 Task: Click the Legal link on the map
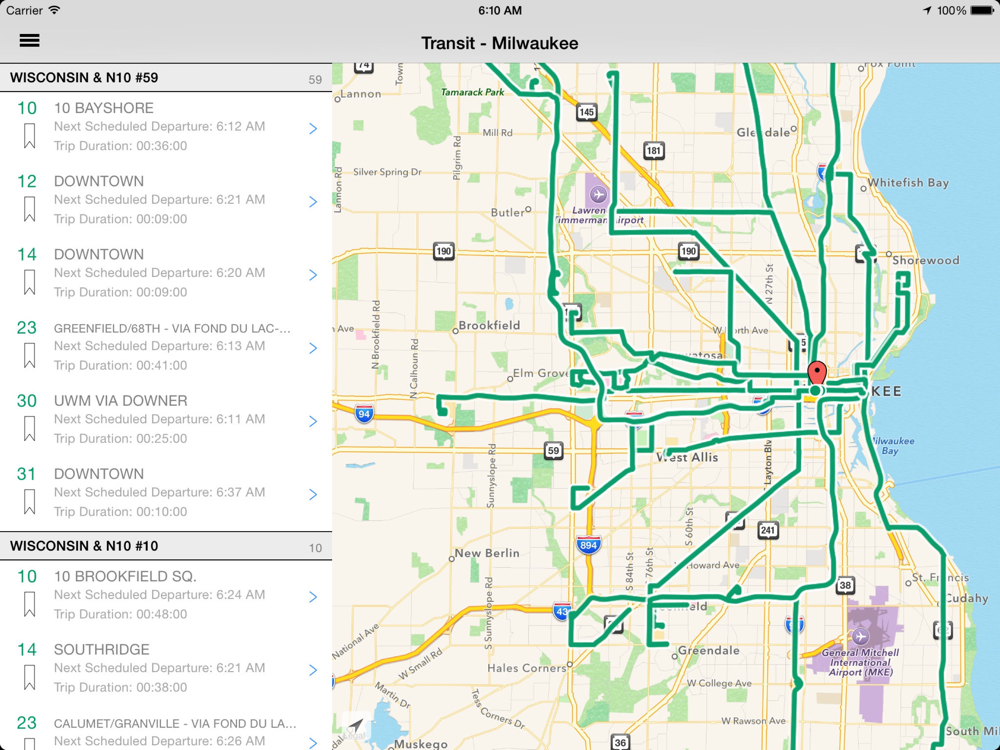tap(354, 735)
